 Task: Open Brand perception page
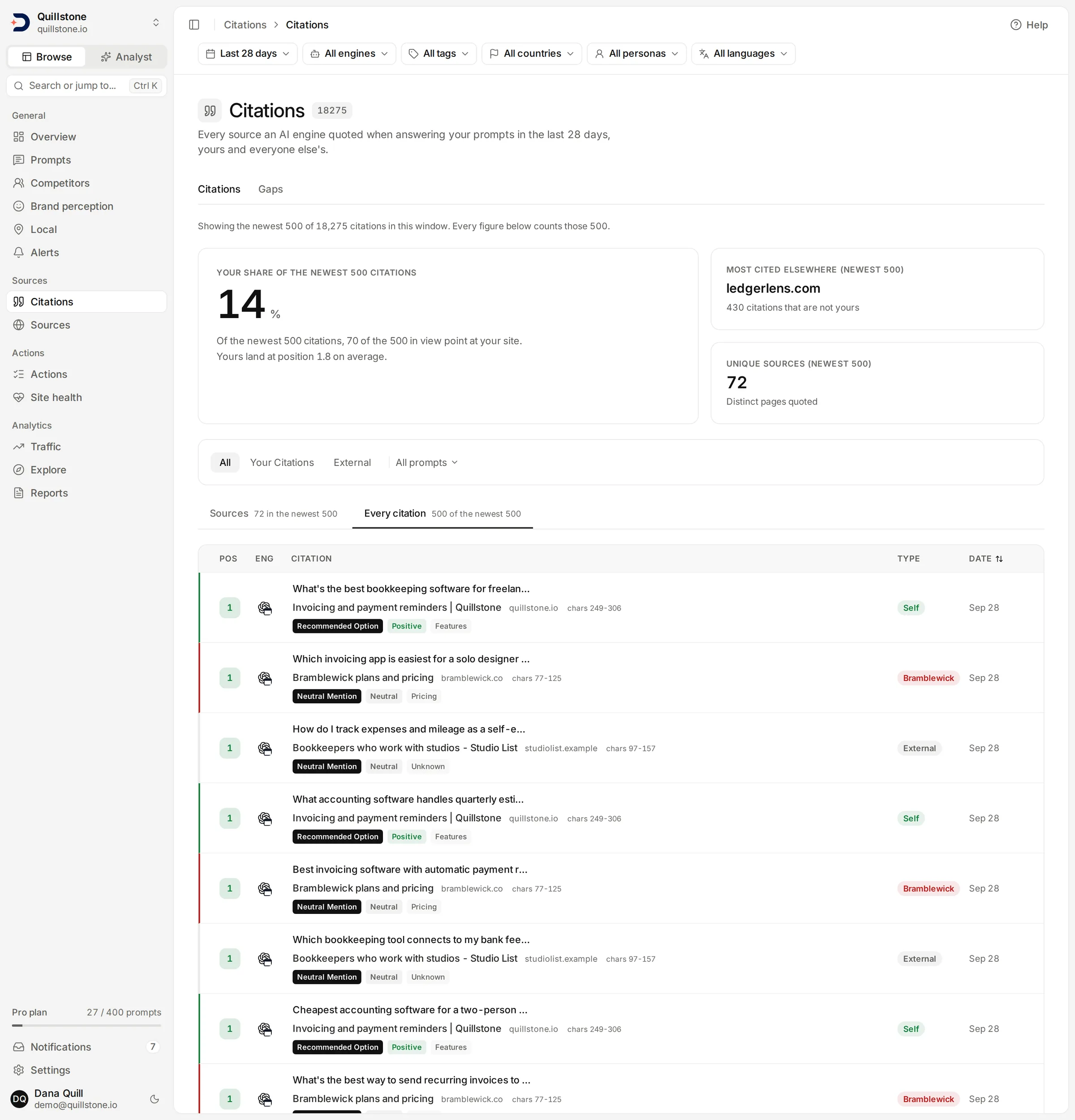tap(86, 206)
